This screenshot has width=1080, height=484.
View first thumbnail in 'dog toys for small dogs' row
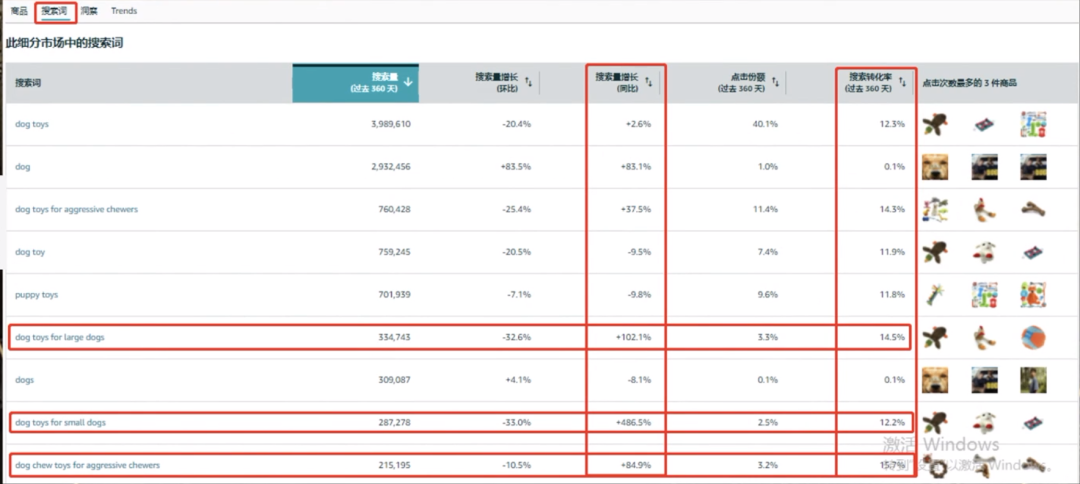(935, 422)
